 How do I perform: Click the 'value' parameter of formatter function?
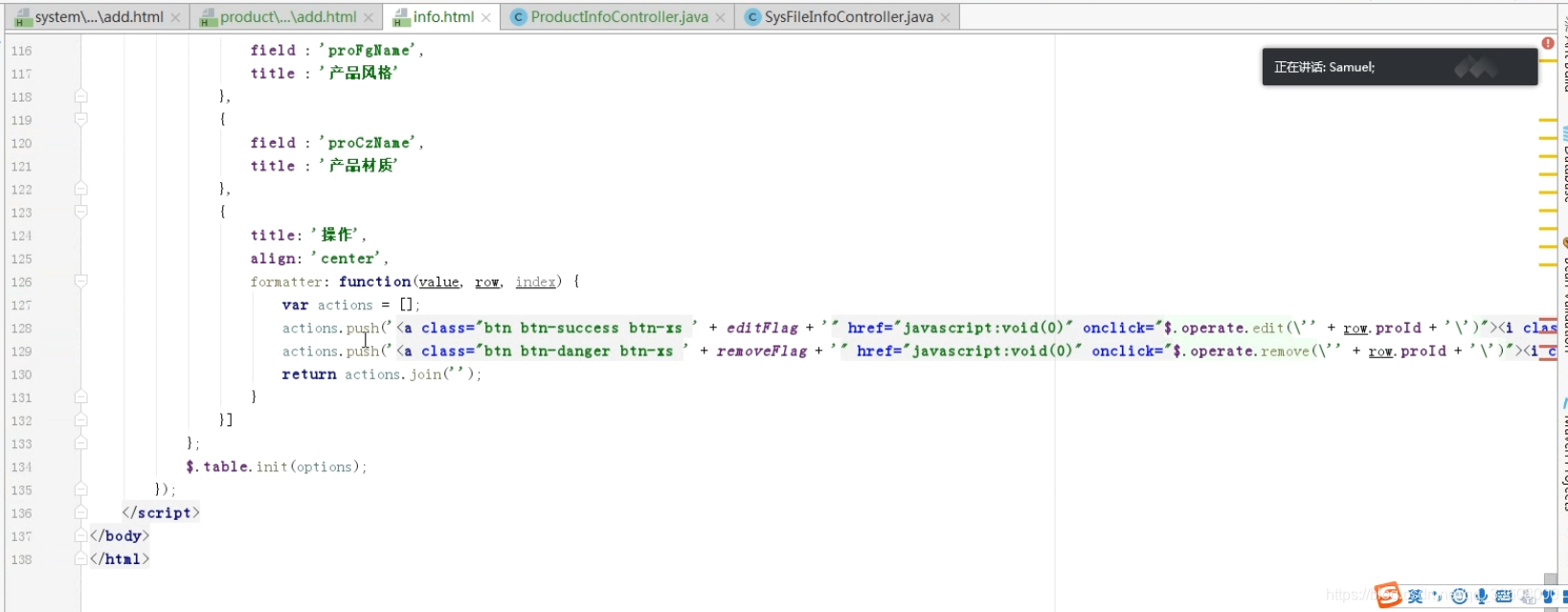438,282
